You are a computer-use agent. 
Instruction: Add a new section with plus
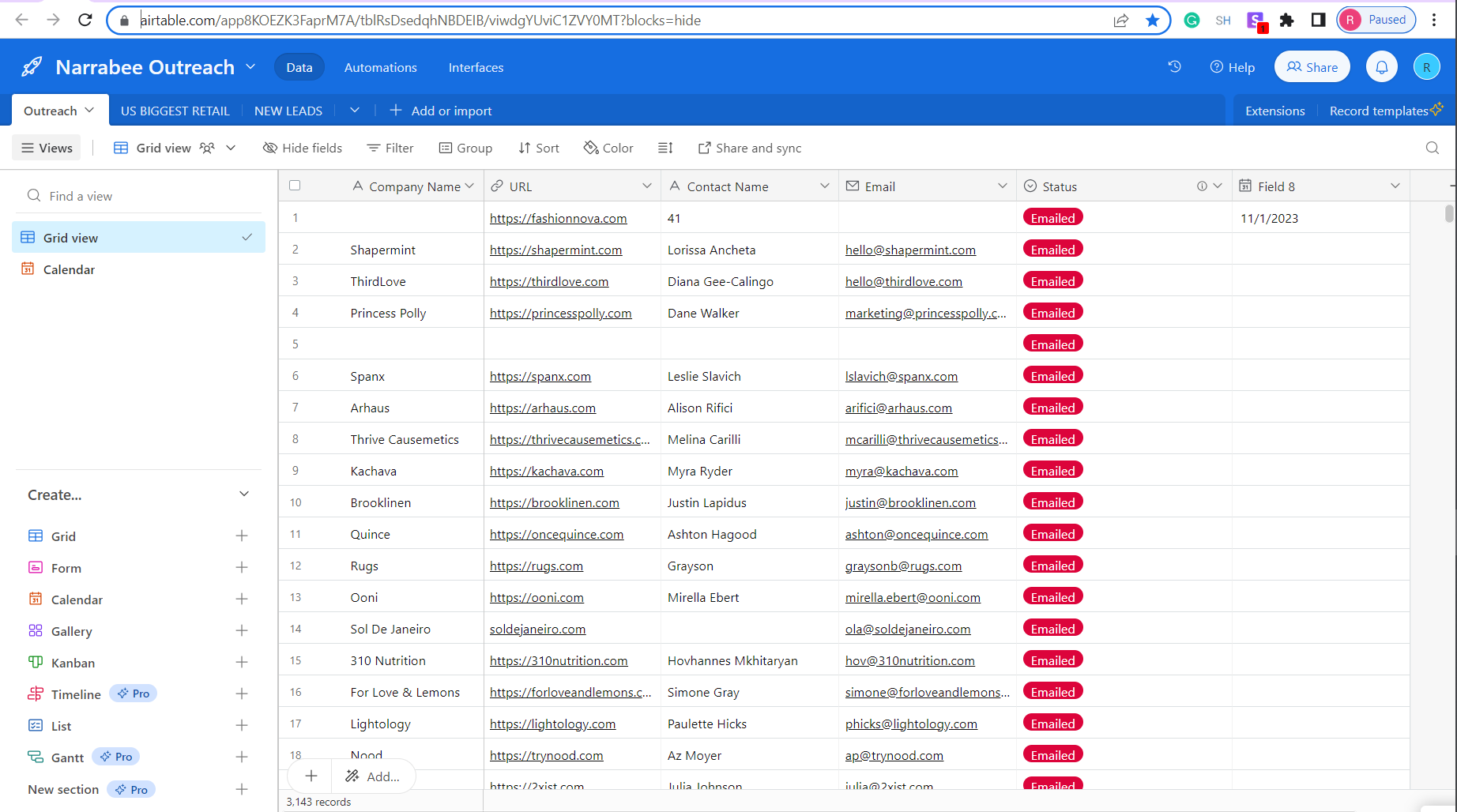pos(242,789)
